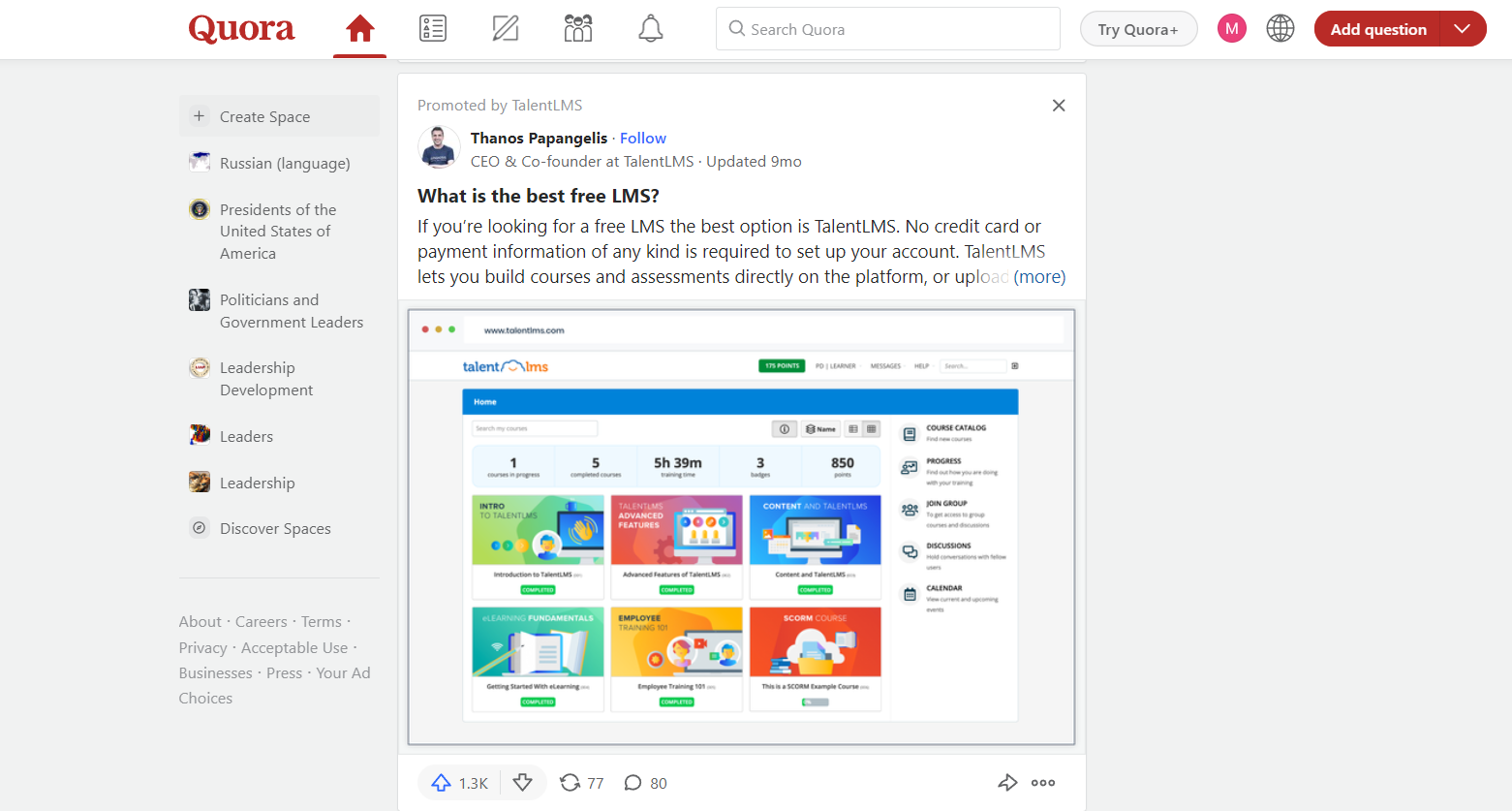Upvote the TalentLMS answer

(x=459, y=783)
